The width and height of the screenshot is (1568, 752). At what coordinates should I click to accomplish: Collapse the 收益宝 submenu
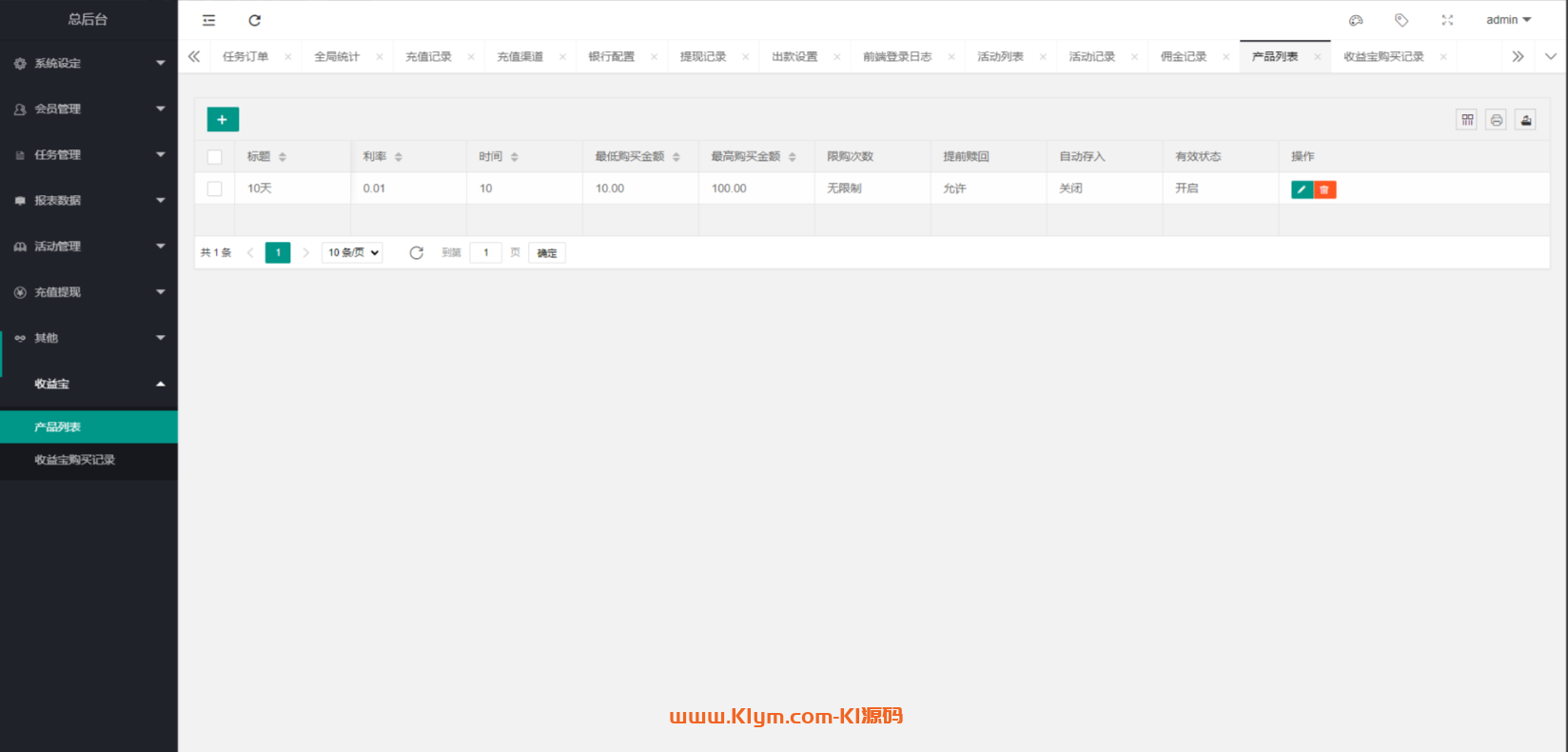[x=88, y=384]
